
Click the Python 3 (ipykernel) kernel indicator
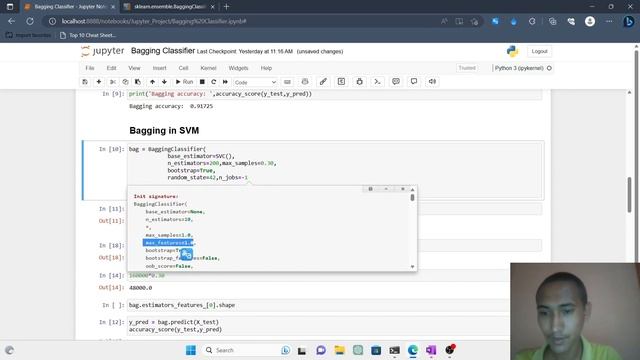tap(523, 68)
